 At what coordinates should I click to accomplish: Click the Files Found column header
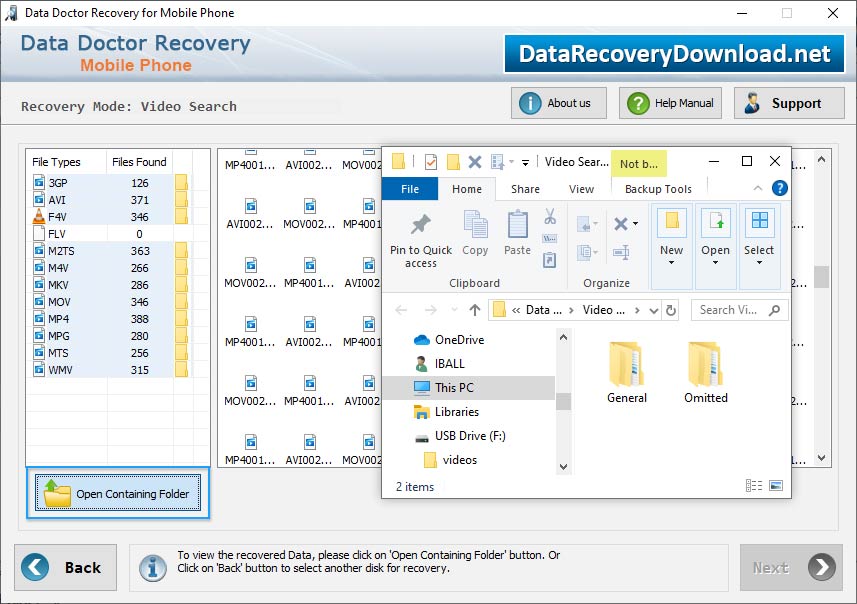pyautogui.click(x=139, y=162)
